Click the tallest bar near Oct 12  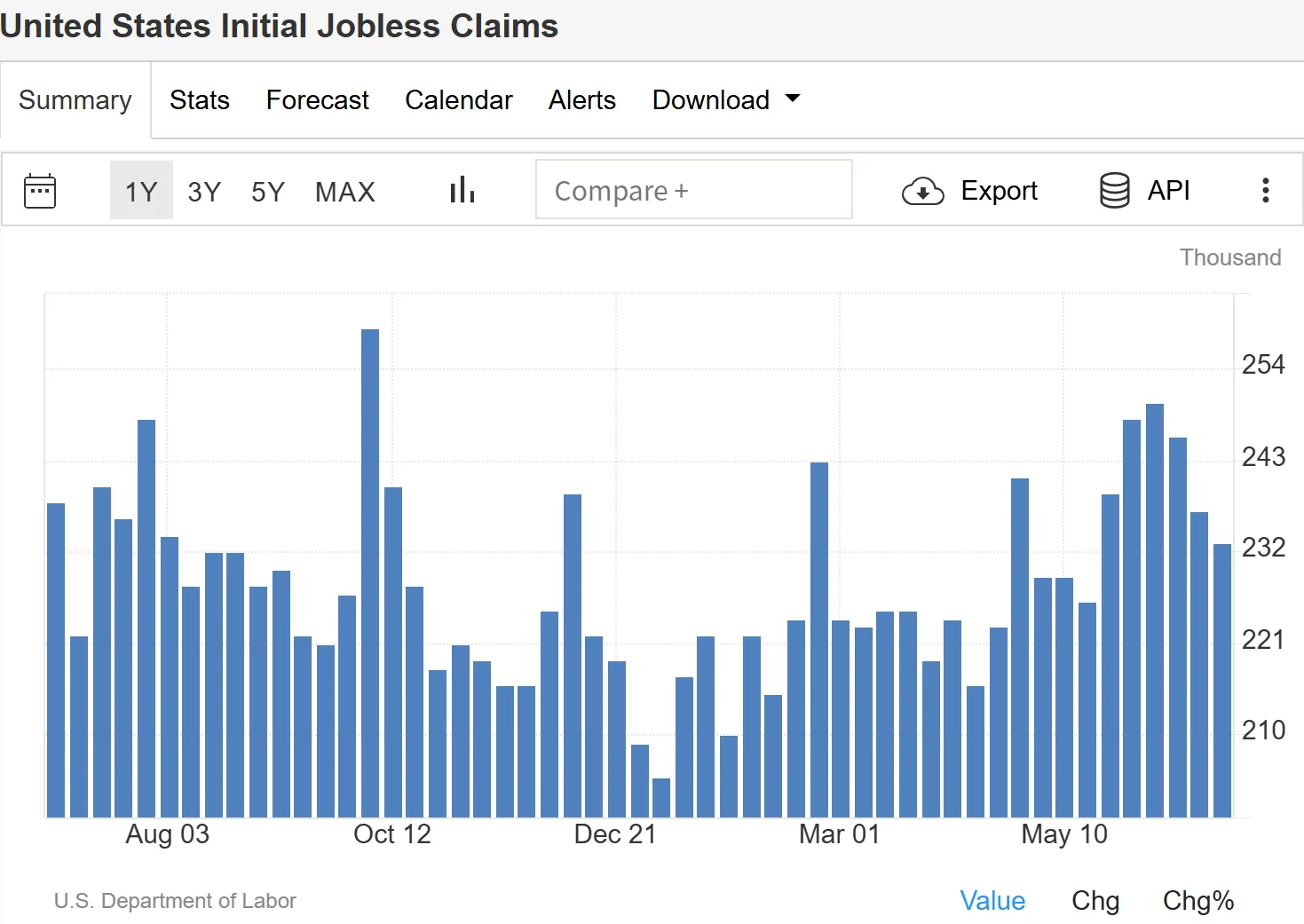[x=370, y=573]
